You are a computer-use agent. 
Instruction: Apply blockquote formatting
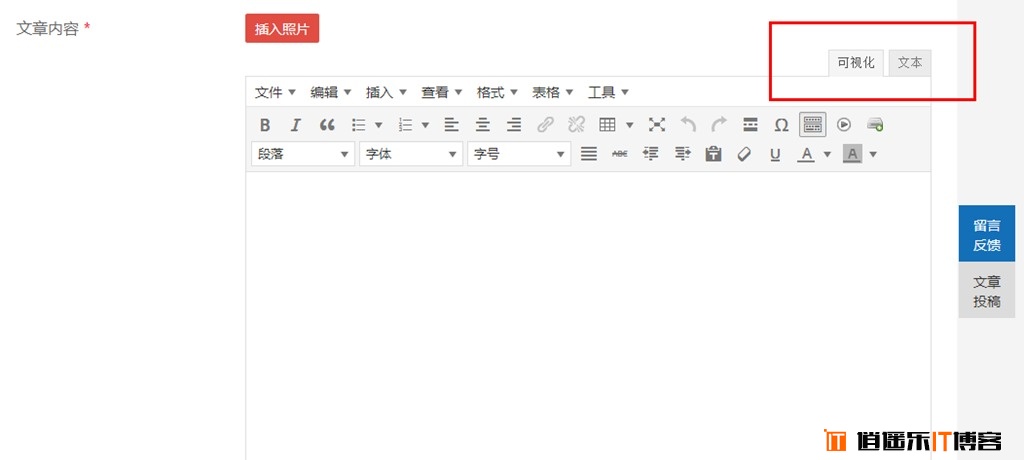(327, 125)
